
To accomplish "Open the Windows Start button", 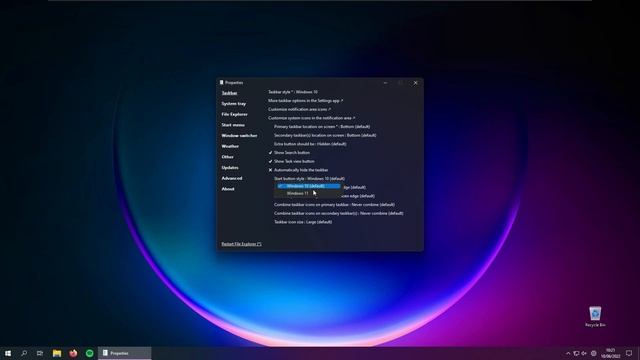I will 8,353.
